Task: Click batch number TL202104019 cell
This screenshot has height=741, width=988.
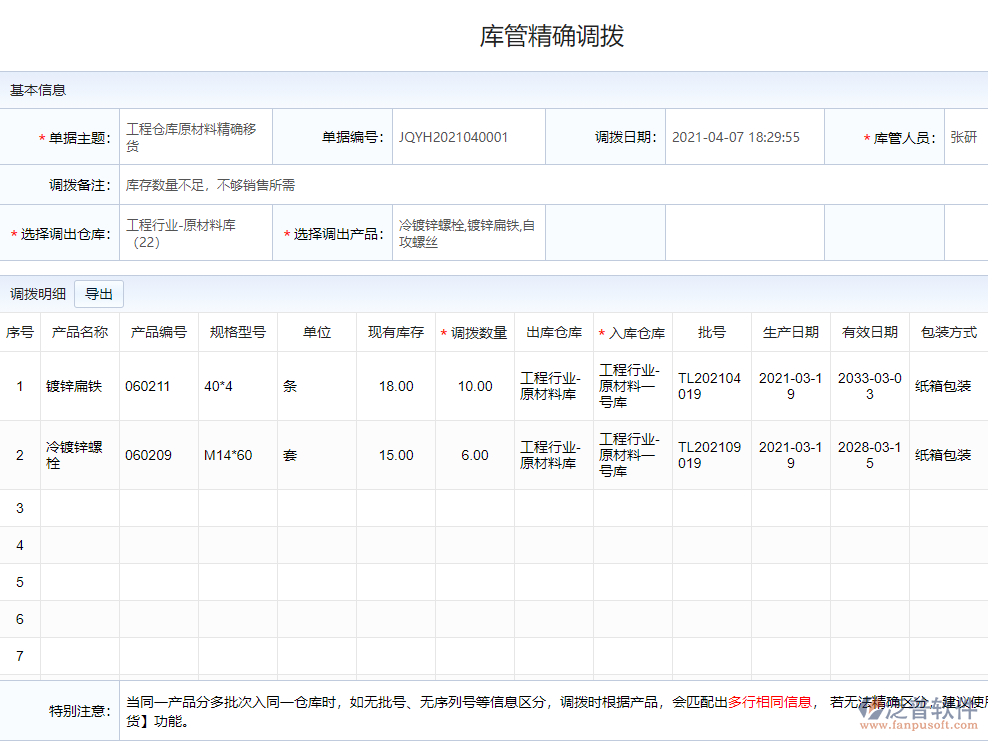Action: (x=710, y=387)
